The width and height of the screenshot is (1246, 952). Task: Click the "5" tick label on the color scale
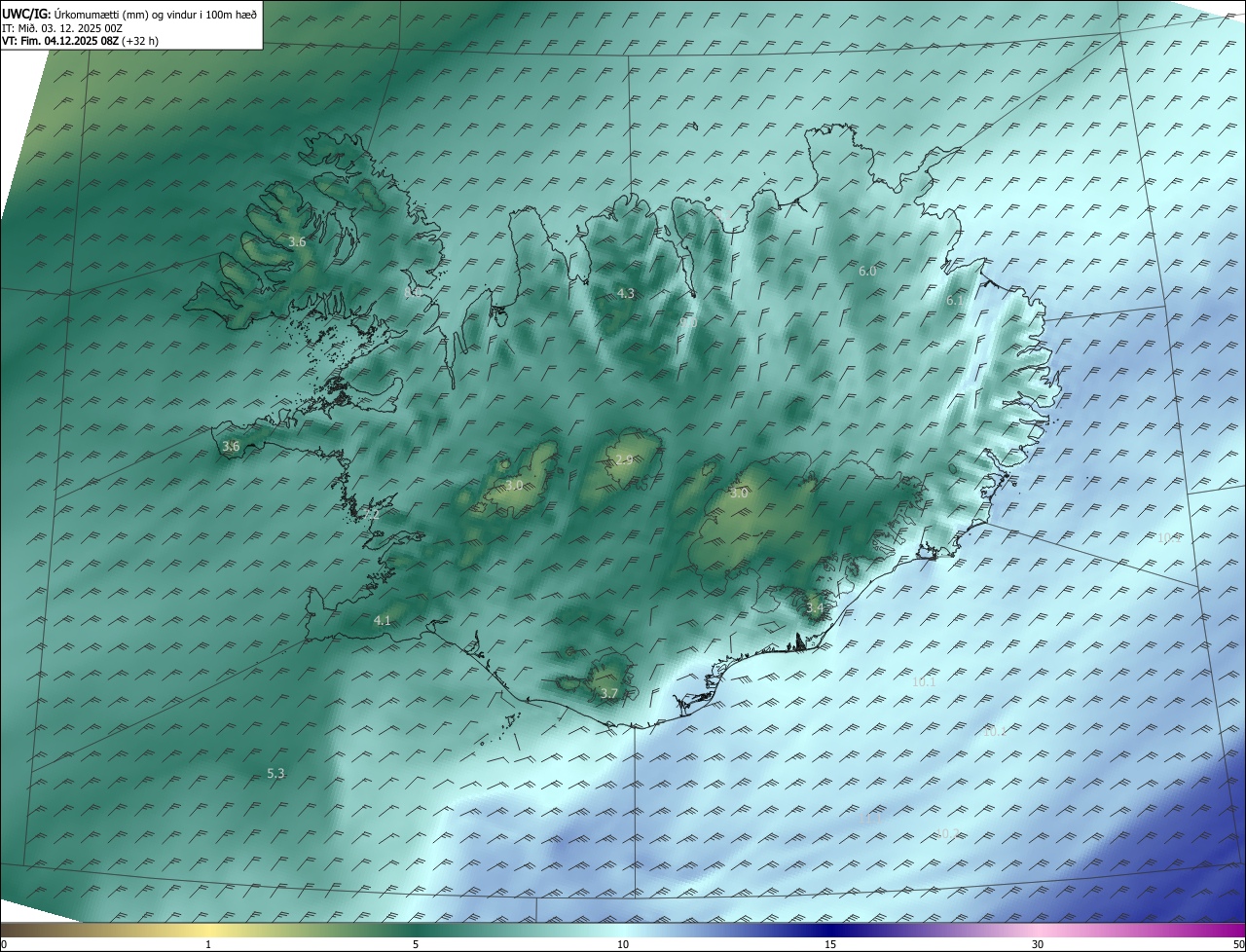pos(416,944)
